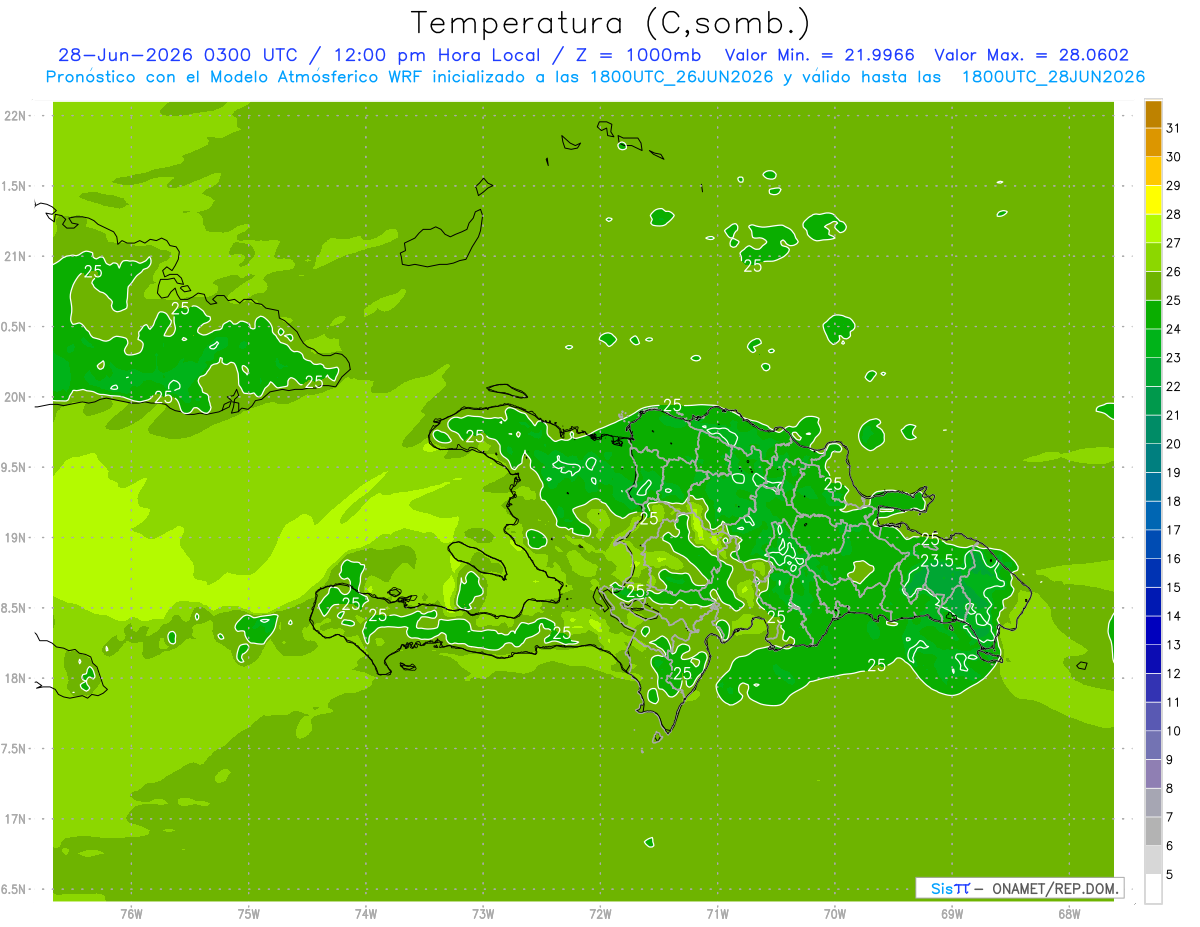Click the '73W' longitude axis label
The image size is (1200, 927).
tap(483, 914)
